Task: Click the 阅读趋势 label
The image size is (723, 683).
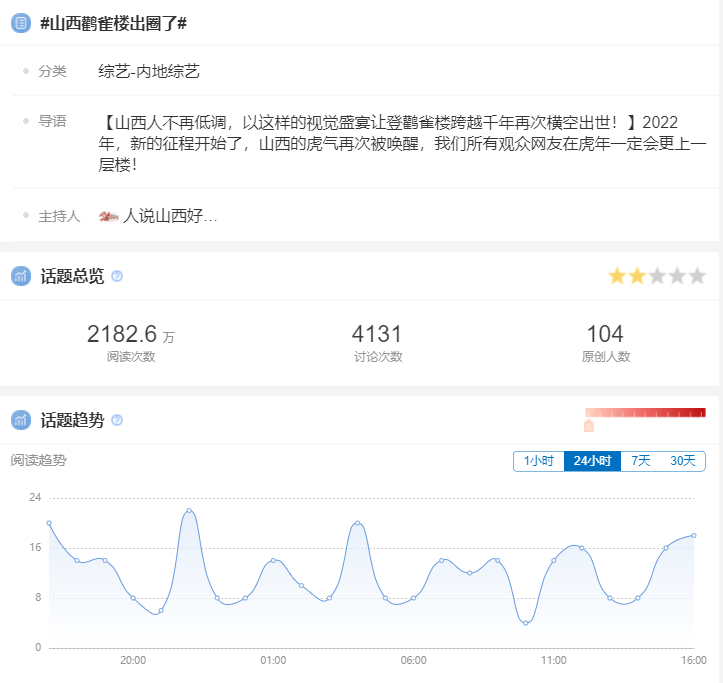Action: point(39,460)
